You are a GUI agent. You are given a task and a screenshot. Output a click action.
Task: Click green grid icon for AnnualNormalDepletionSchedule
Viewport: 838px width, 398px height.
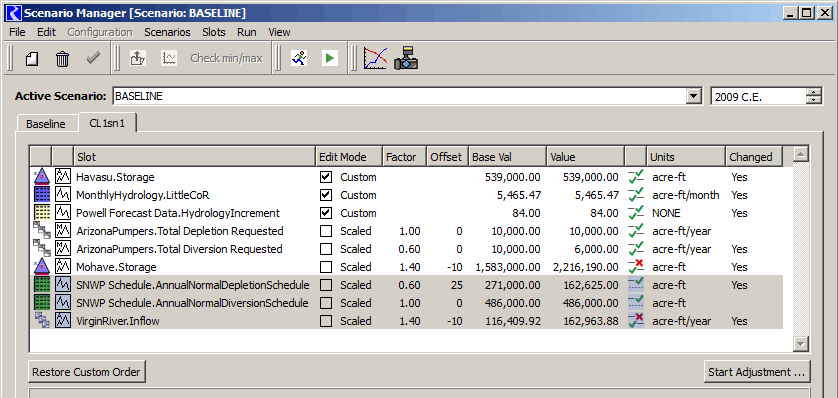click(41, 285)
